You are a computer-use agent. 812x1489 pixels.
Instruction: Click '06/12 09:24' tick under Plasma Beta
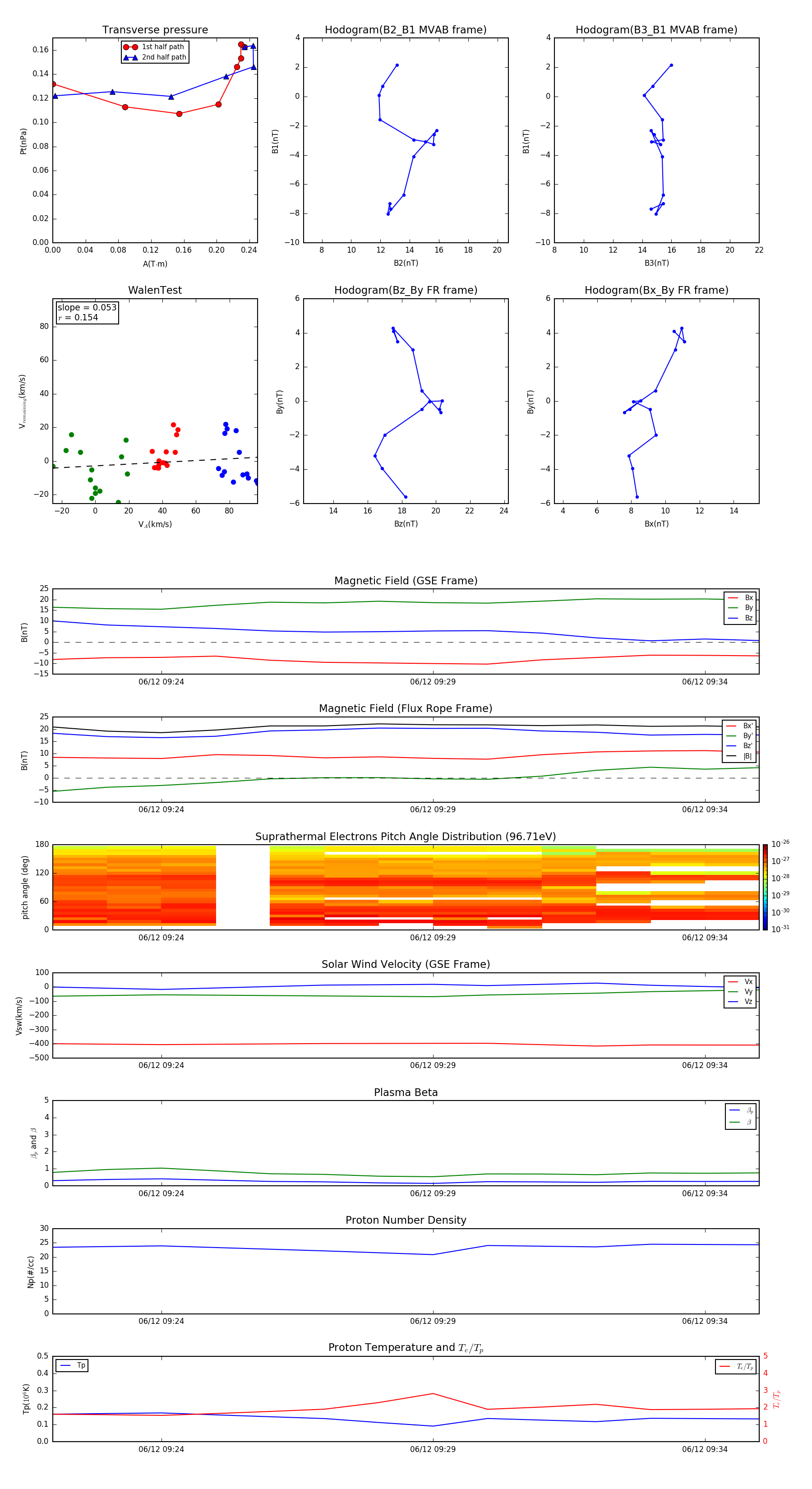click(161, 1193)
